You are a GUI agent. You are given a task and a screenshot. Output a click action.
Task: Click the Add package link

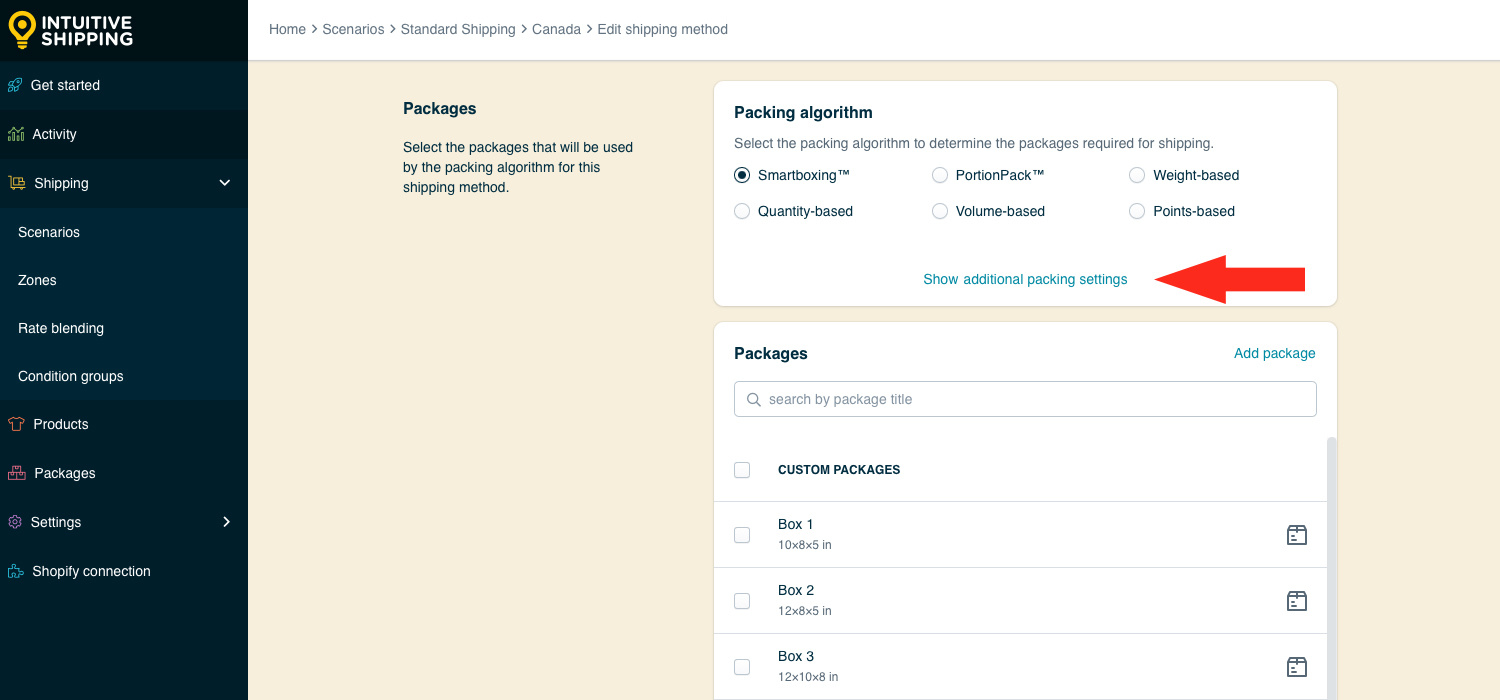[x=1274, y=353]
